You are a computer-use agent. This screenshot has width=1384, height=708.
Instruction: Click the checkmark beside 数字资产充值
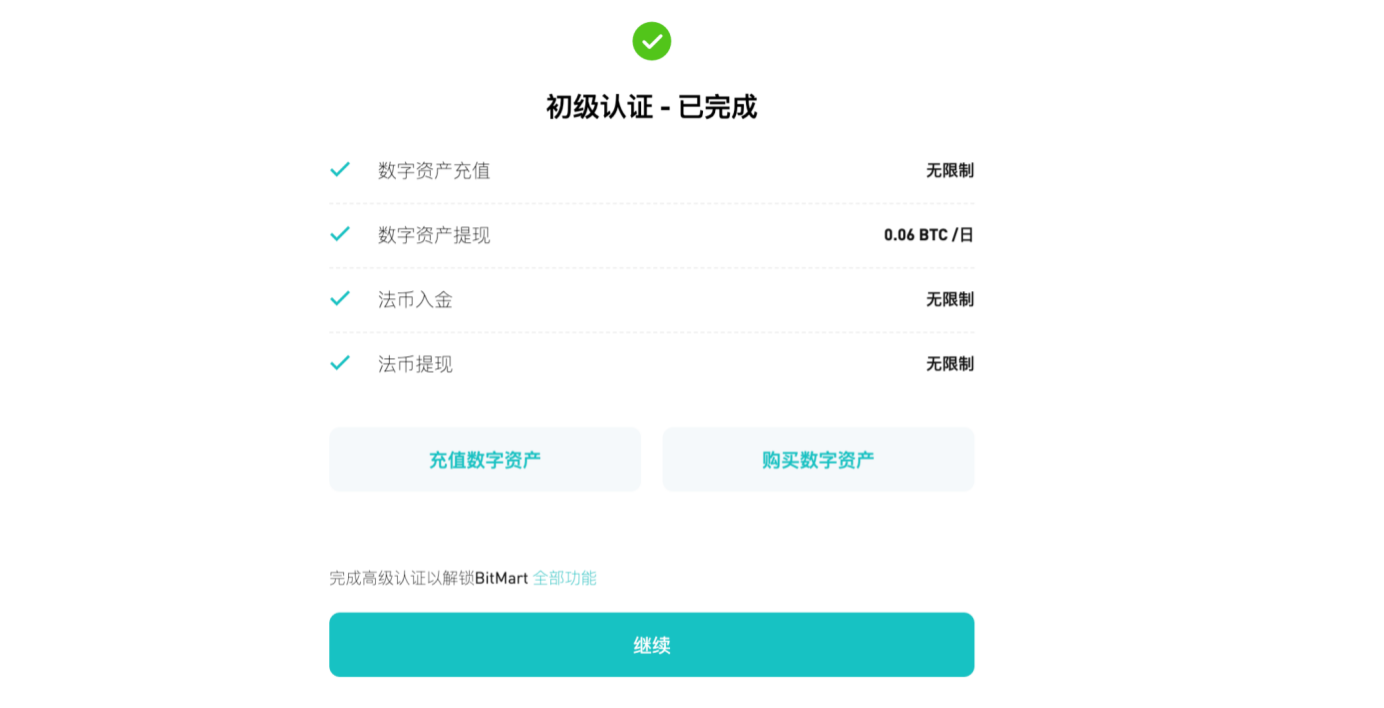click(x=340, y=170)
